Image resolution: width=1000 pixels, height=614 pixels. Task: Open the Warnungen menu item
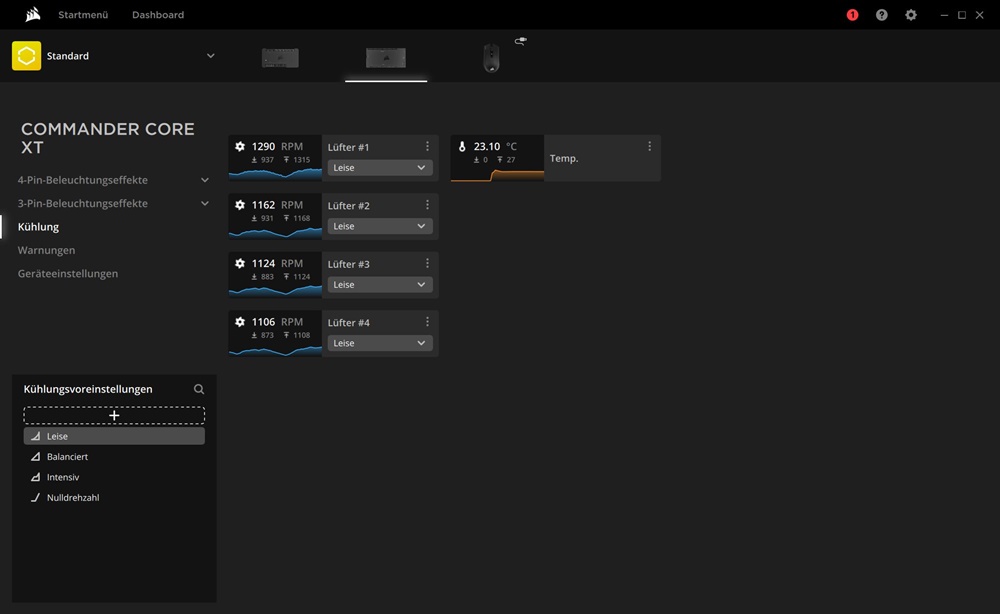(x=46, y=250)
